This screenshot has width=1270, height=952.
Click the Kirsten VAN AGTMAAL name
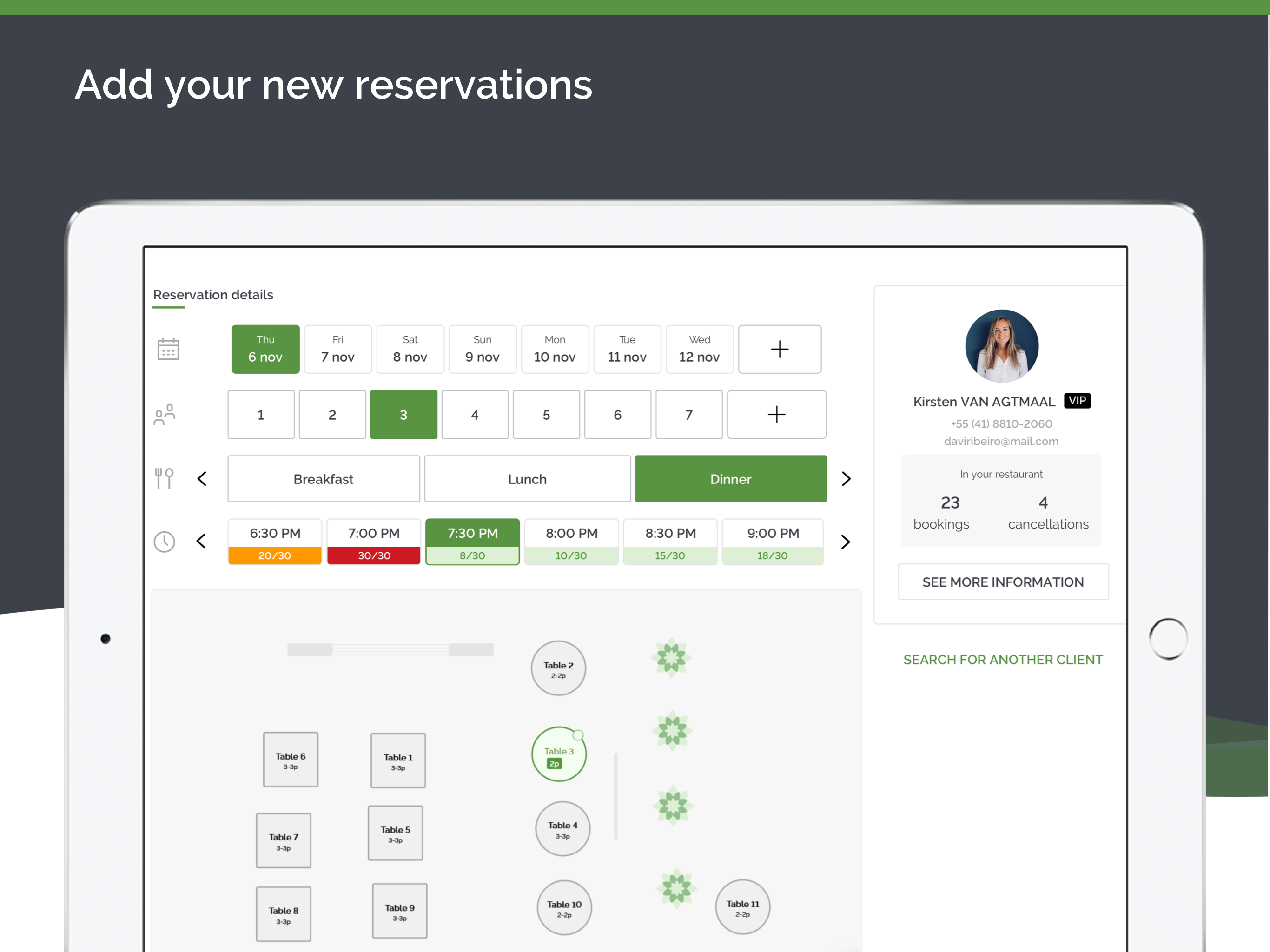[x=984, y=401]
